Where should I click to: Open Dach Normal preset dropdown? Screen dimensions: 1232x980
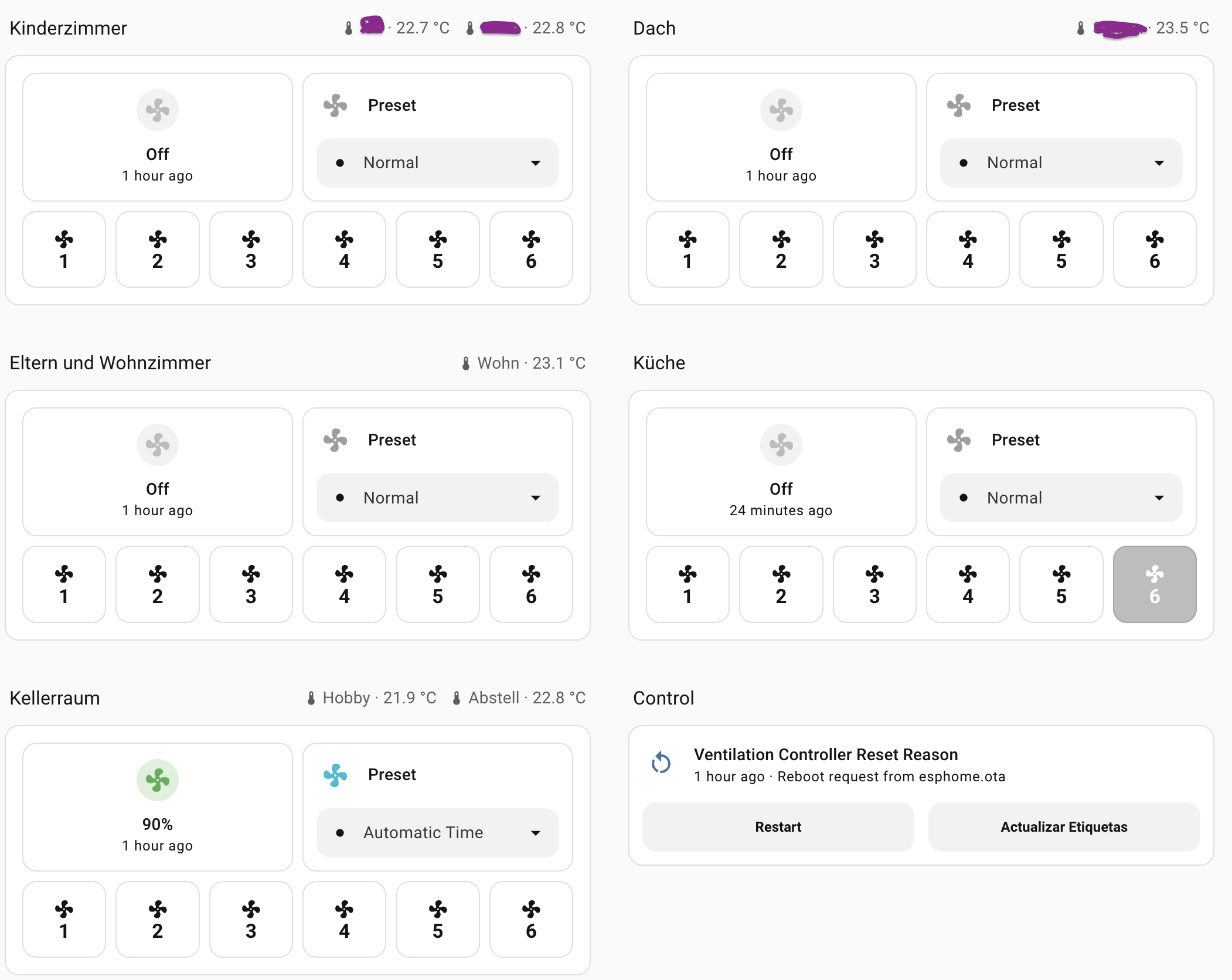(x=1061, y=163)
